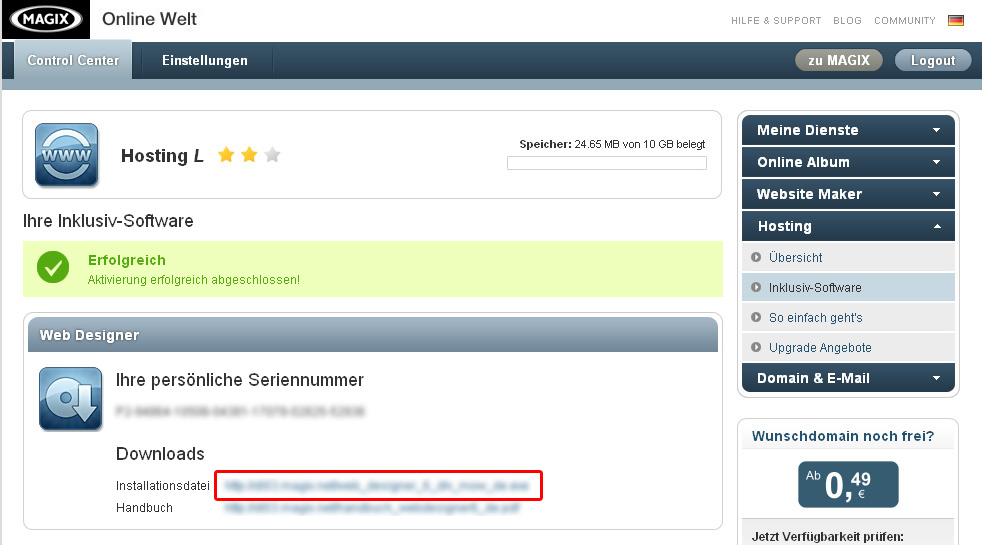Open the BLOG link

[x=847, y=21]
